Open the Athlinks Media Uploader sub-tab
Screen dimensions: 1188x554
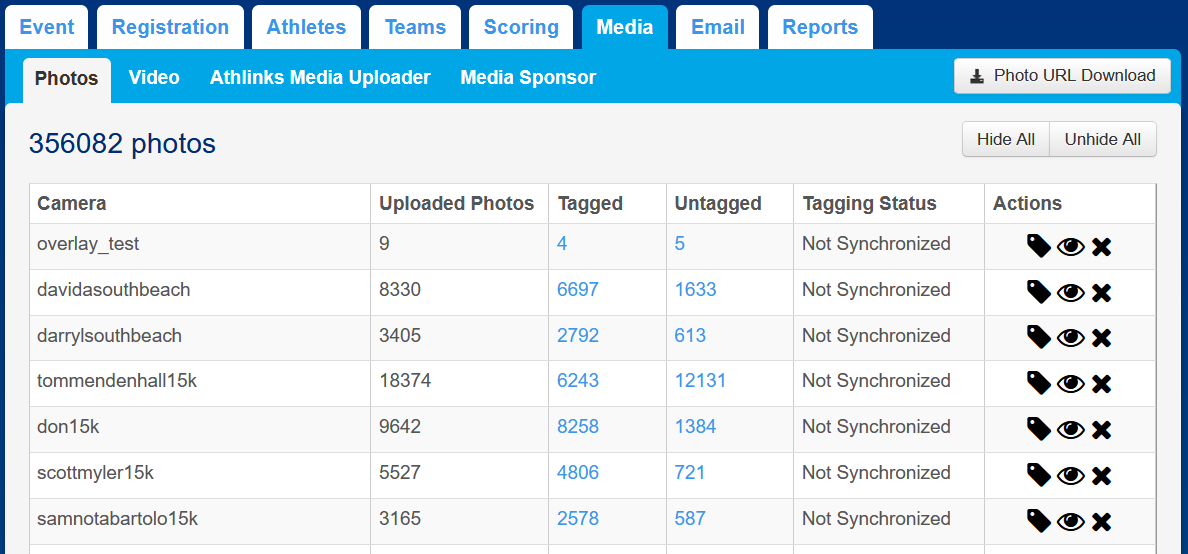tap(320, 77)
